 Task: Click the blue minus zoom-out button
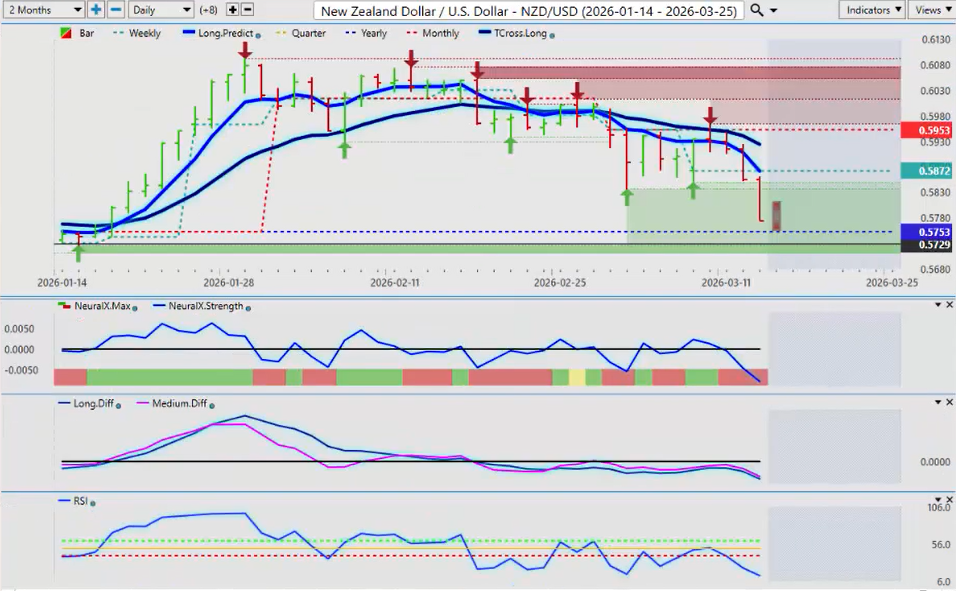(x=115, y=9)
